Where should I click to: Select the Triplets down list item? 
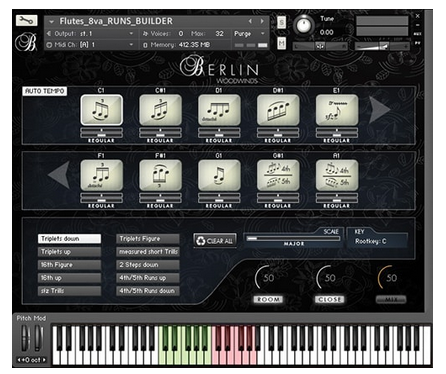click(69, 239)
